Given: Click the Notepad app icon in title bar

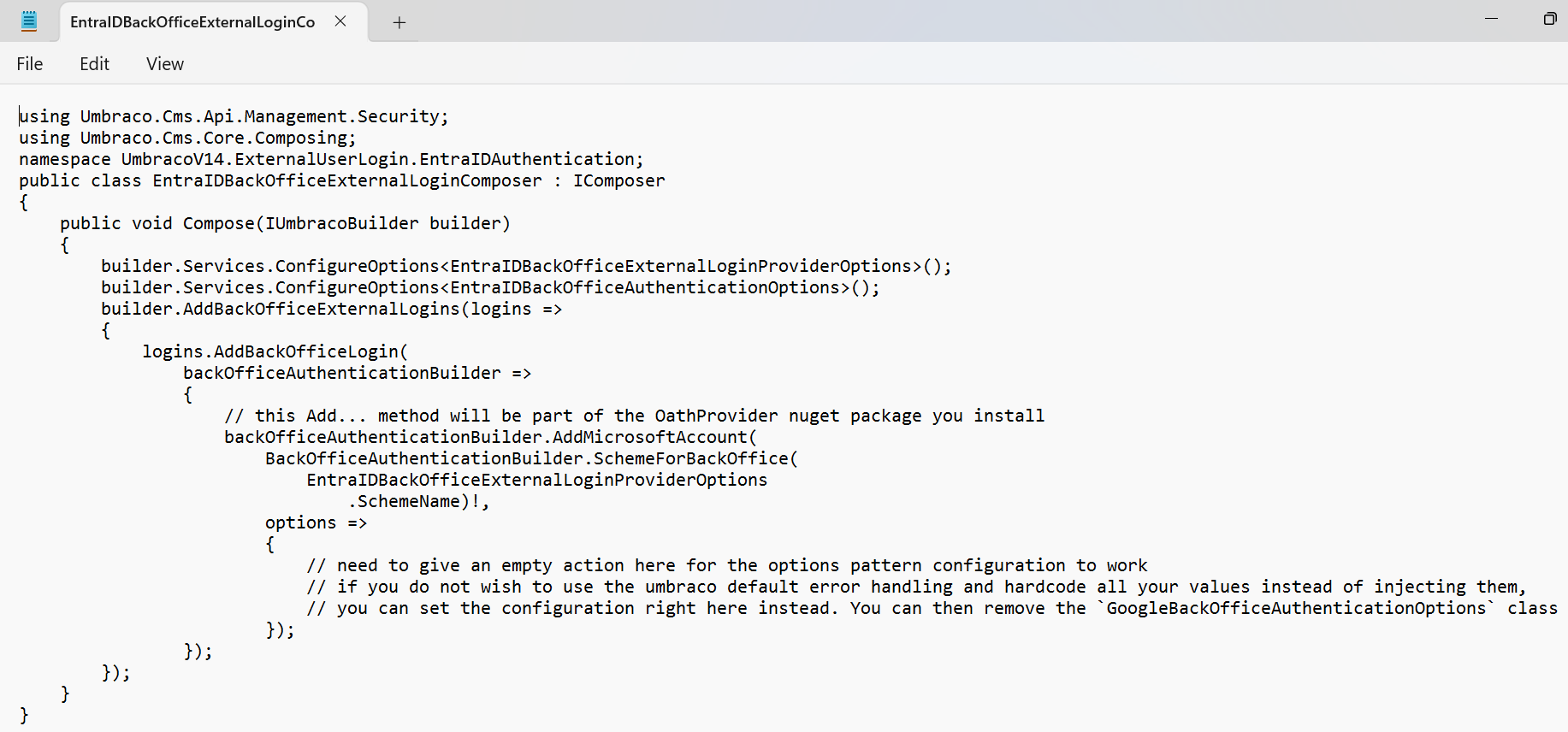Looking at the screenshot, I should [x=29, y=21].
